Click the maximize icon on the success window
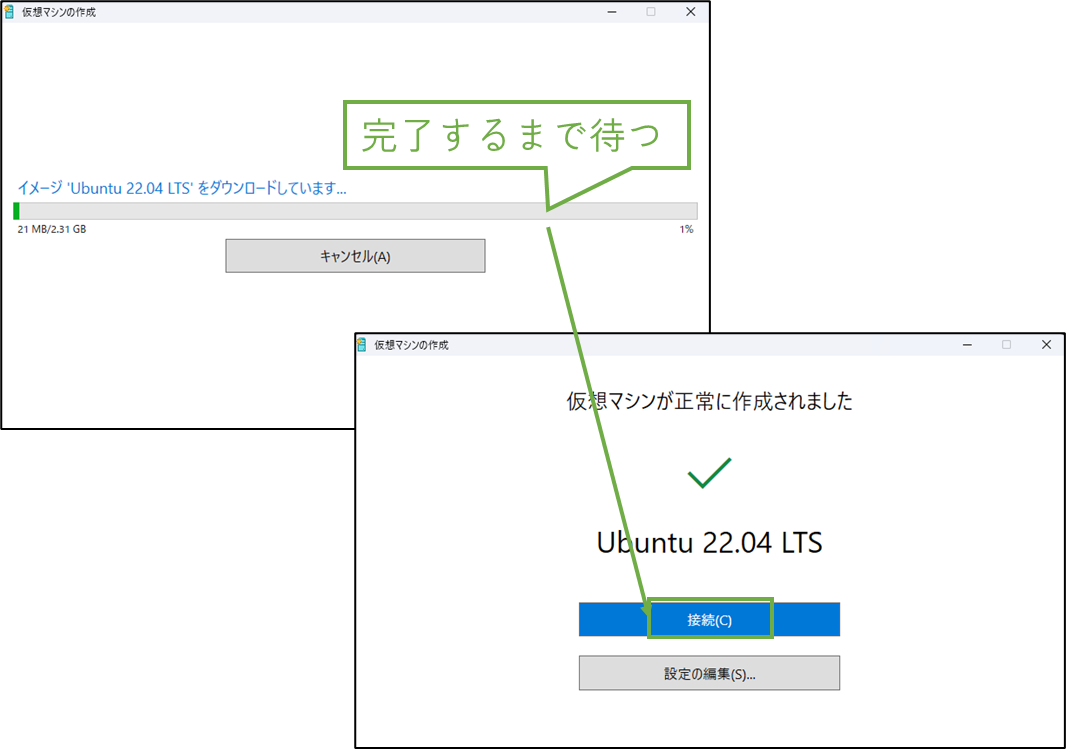The width and height of the screenshot is (1066, 749). point(1006,344)
